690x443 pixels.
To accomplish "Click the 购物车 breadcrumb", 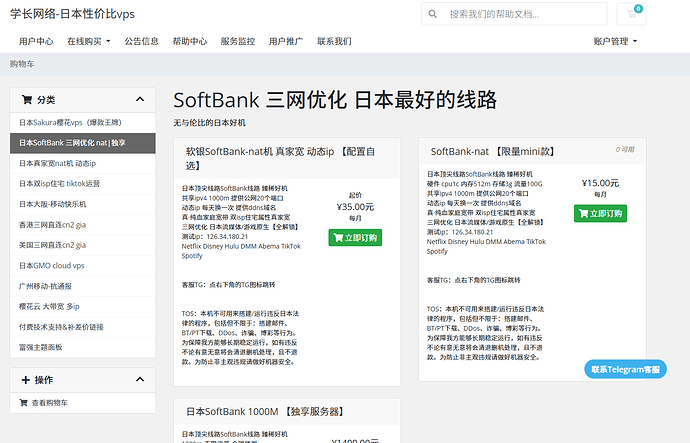I will [x=22, y=64].
